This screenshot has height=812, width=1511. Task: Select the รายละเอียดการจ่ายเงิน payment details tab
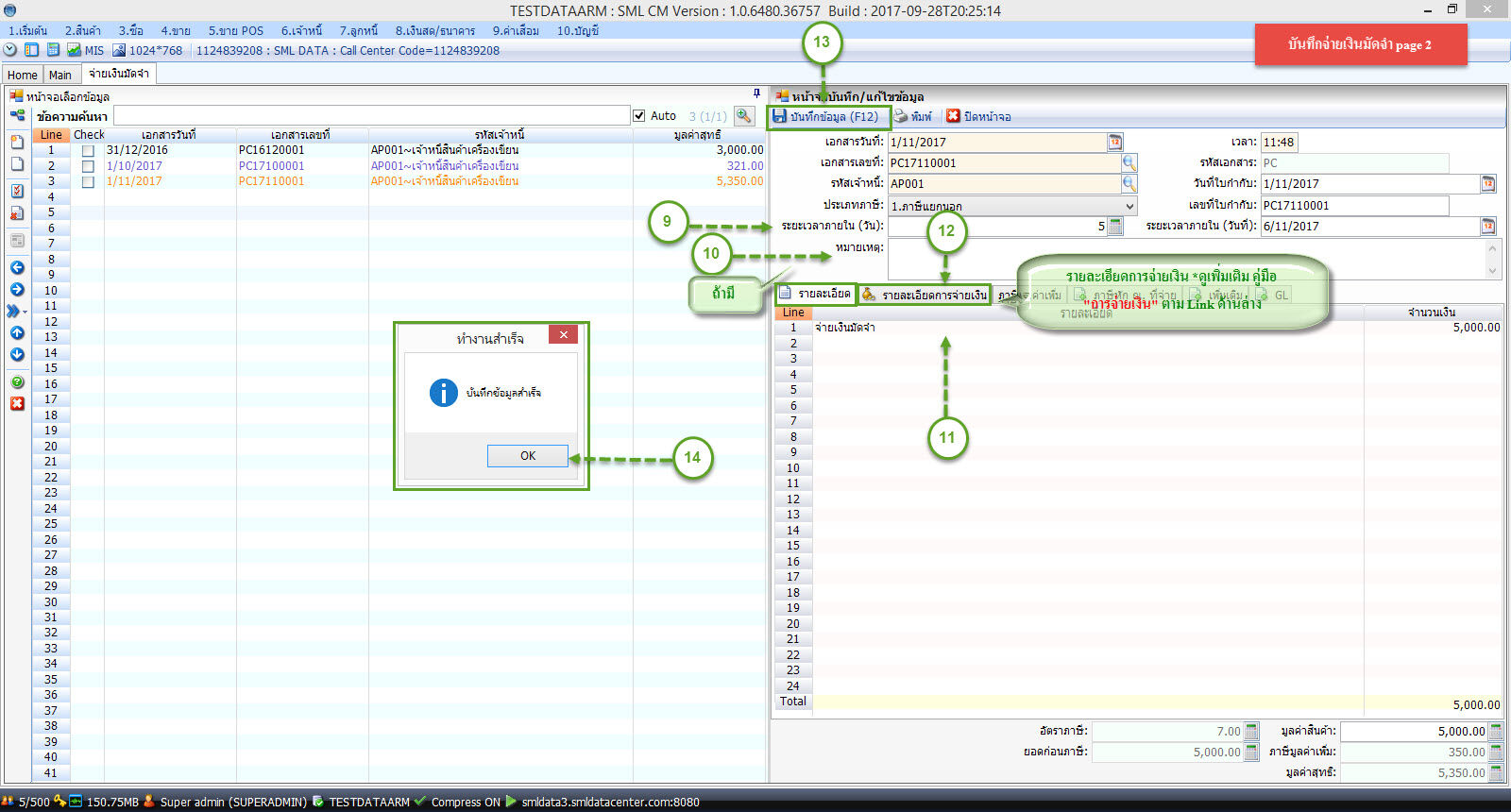924,295
